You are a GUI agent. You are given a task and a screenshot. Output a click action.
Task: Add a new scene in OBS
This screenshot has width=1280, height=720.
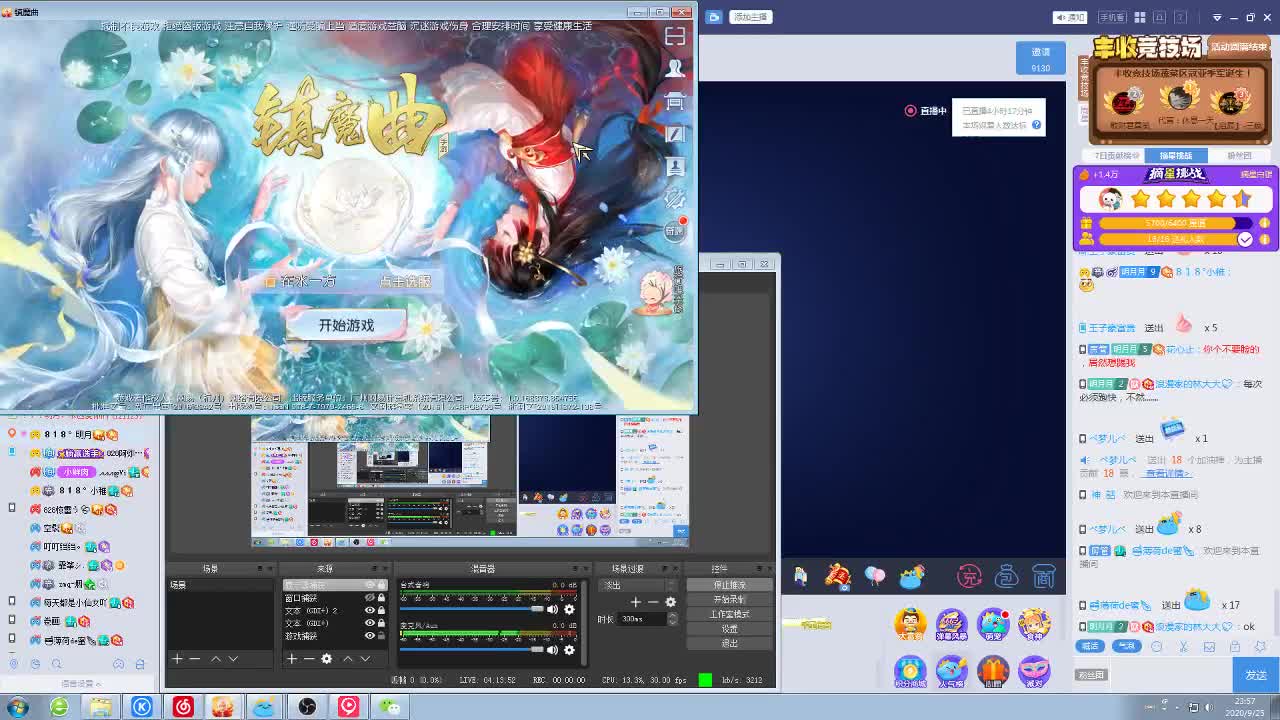177,658
